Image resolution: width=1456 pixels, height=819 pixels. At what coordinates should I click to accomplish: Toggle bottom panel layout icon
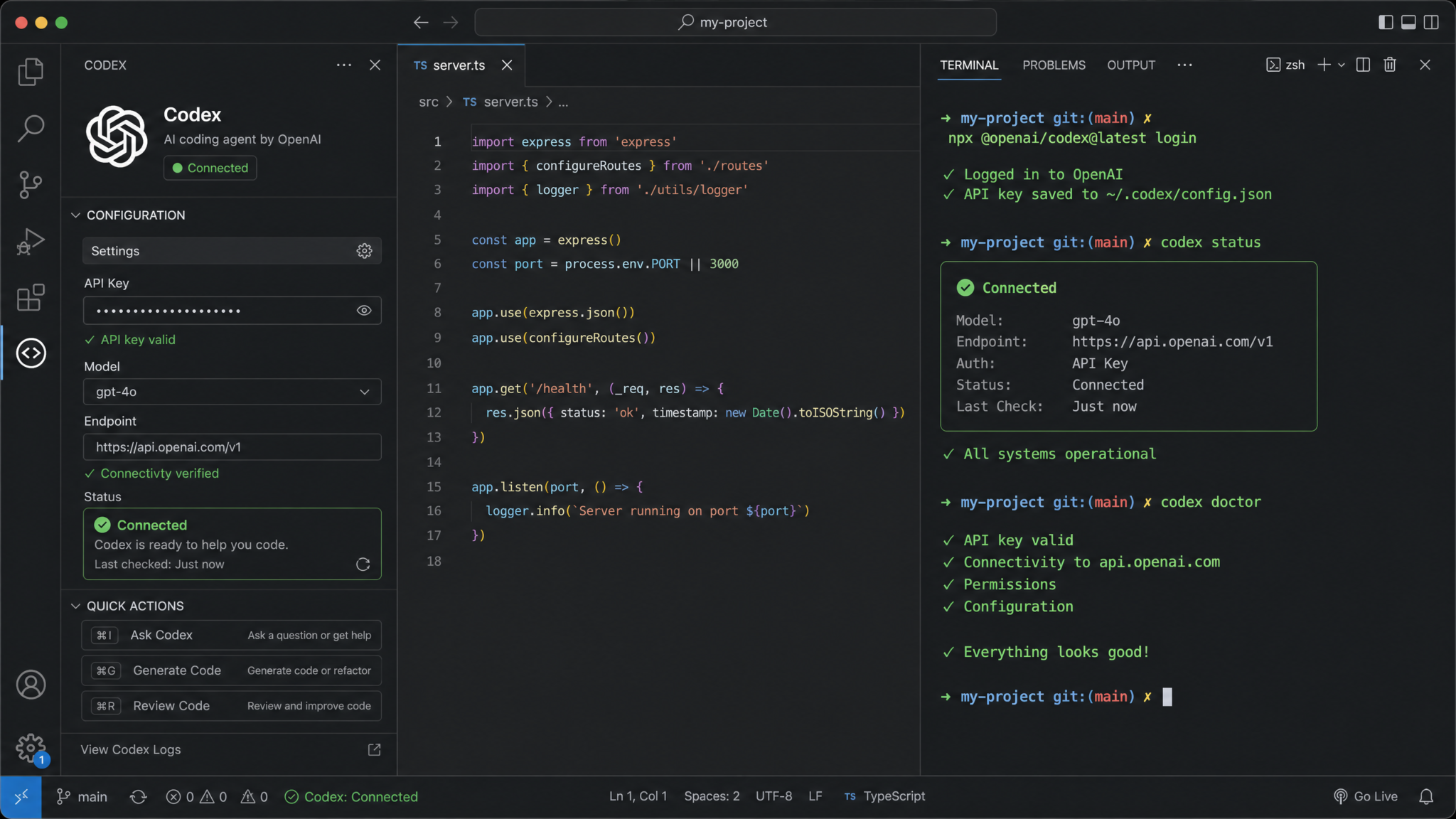pos(1408,22)
